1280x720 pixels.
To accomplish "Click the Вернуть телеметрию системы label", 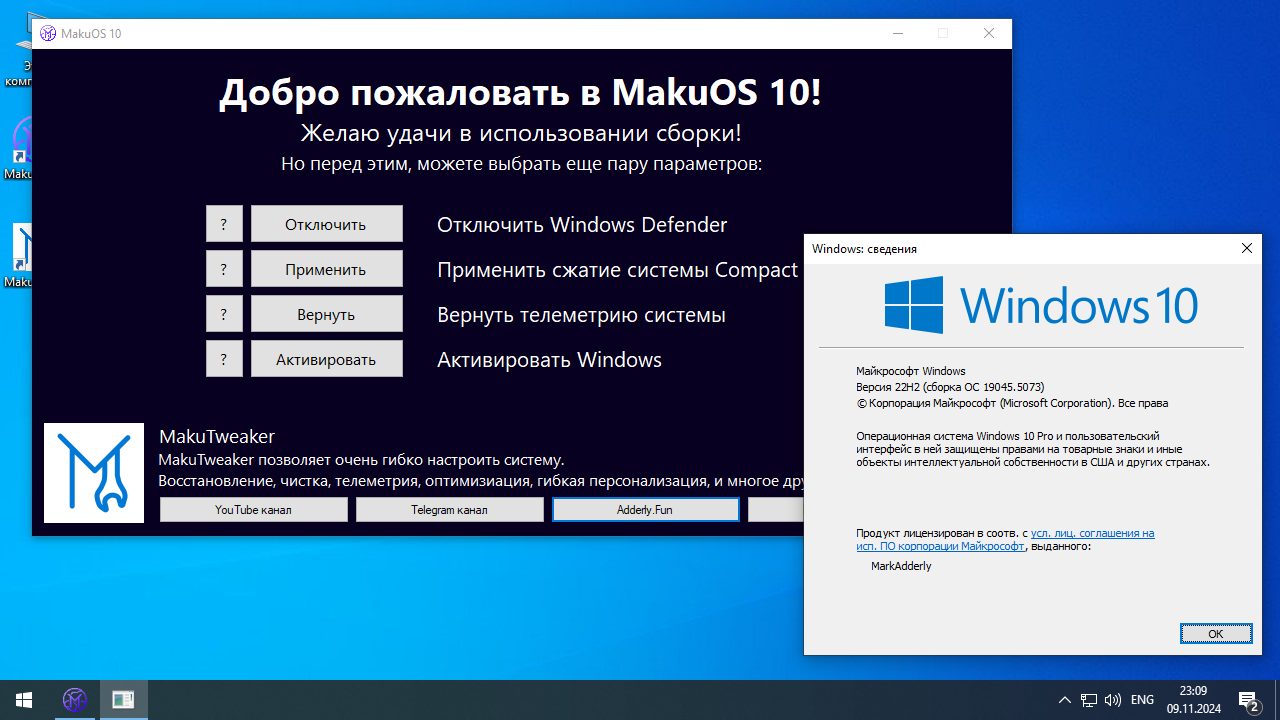I will pyautogui.click(x=581, y=315).
